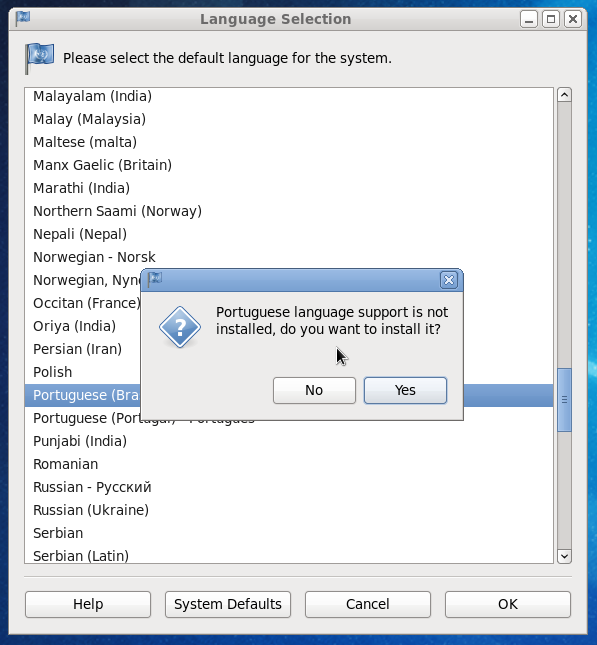Close the Language Selection window
Screen dimensions: 597x645
(x=573, y=19)
